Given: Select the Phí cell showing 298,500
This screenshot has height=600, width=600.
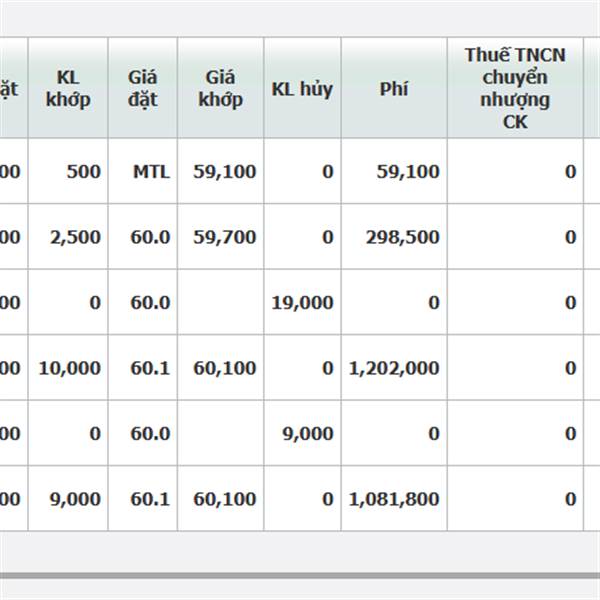Looking at the screenshot, I should pyautogui.click(x=394, y=236).
